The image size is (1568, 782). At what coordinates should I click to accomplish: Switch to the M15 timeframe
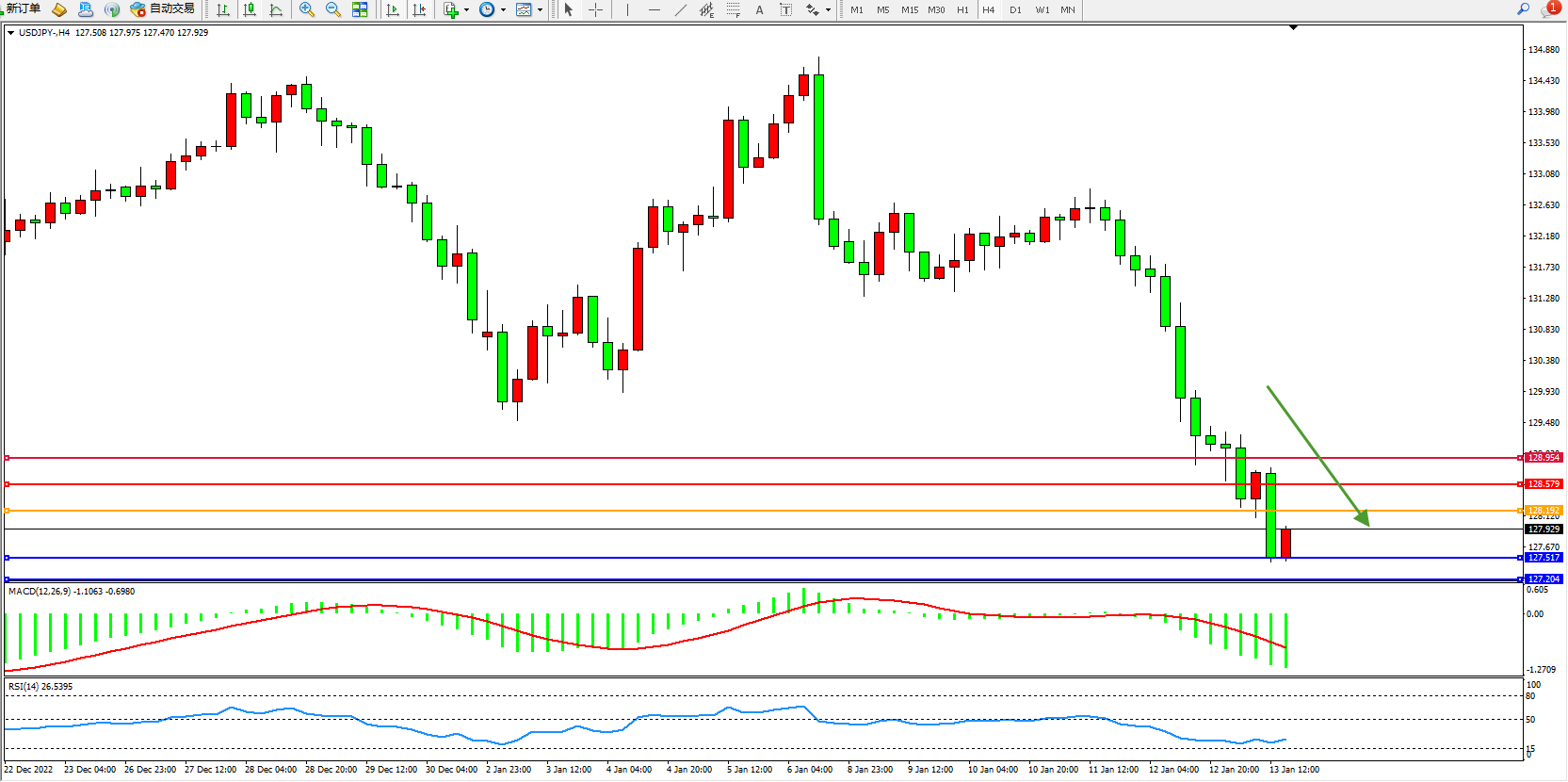coord(909,9)
